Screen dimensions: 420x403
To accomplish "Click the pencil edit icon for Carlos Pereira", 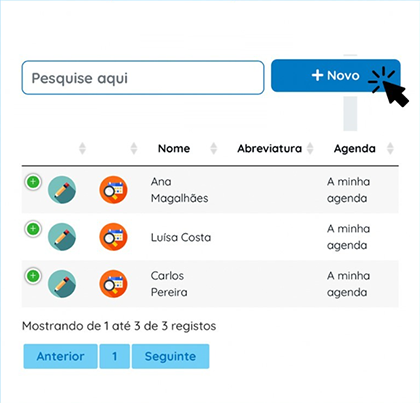I will 62,284.
